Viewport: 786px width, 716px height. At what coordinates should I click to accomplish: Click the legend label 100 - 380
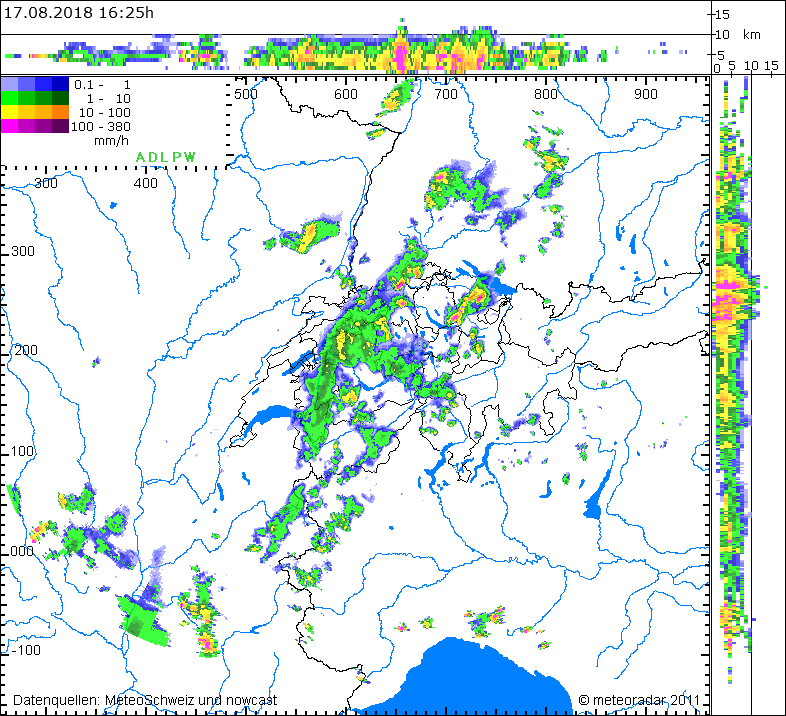coord(101,126)
